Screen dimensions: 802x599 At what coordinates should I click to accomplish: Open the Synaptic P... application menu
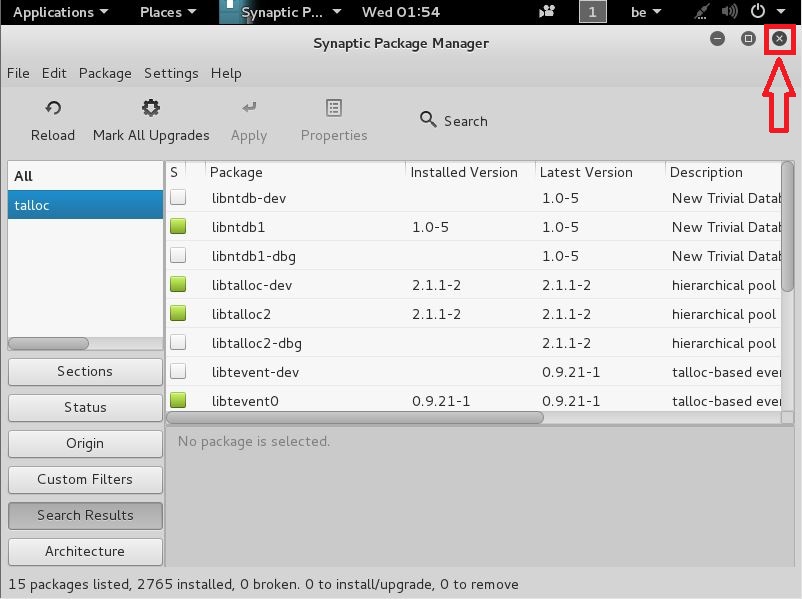pyautogui.click(x=281, y=12)
